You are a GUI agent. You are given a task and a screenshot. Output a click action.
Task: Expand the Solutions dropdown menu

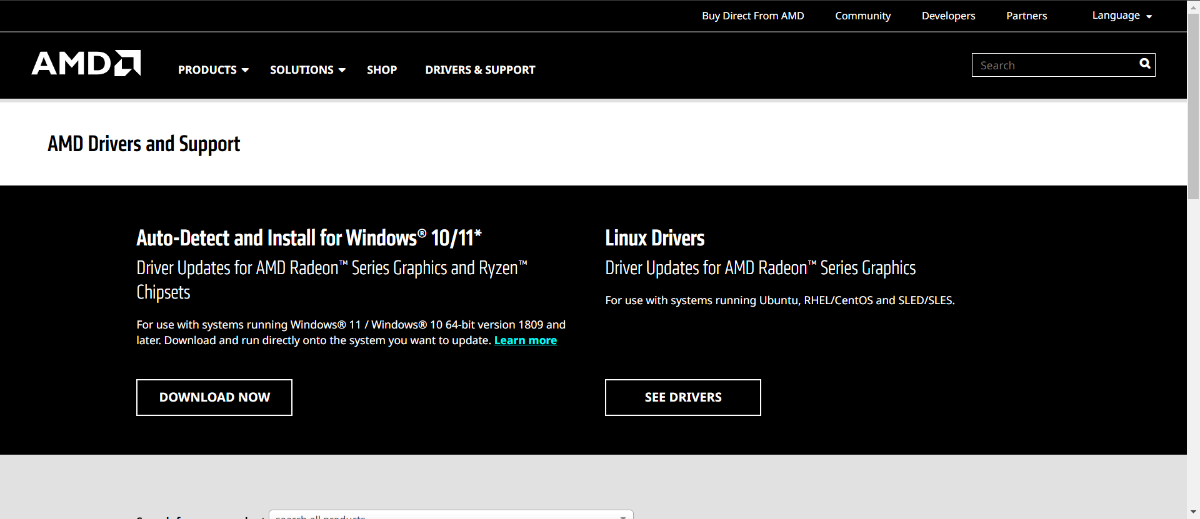tap(307, 70)
